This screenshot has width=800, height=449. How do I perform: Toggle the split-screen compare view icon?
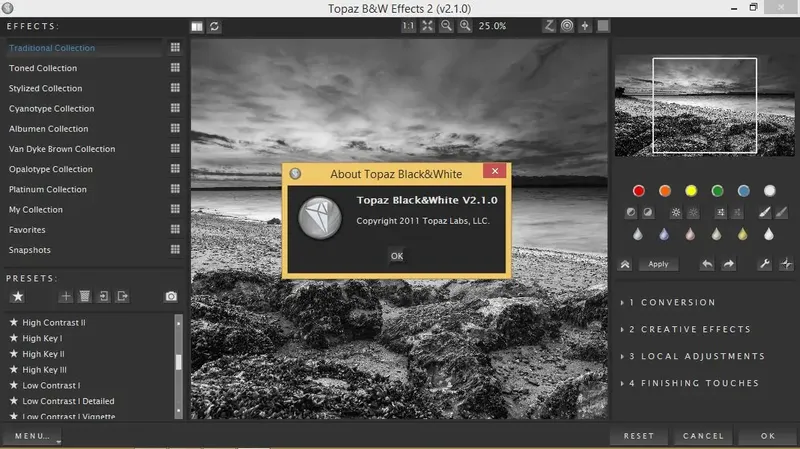[197, 27]
